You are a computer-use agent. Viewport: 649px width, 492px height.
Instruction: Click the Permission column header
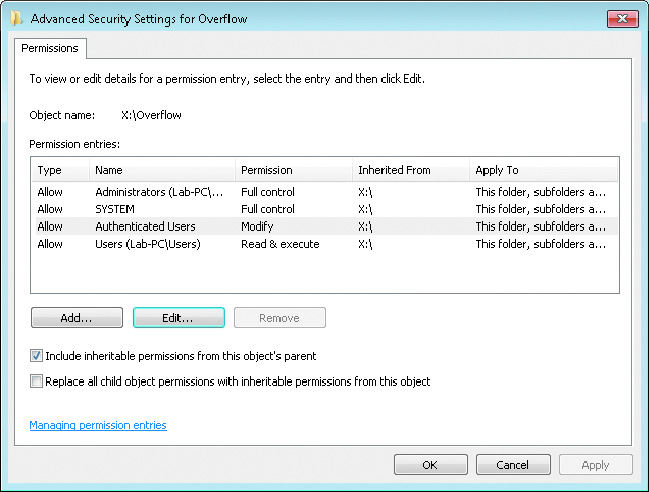tap(294, 170)
